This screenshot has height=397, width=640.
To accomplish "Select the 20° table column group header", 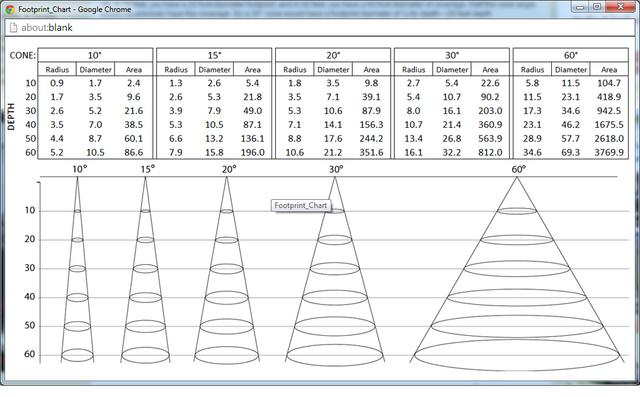I will (x=333, y=55).
